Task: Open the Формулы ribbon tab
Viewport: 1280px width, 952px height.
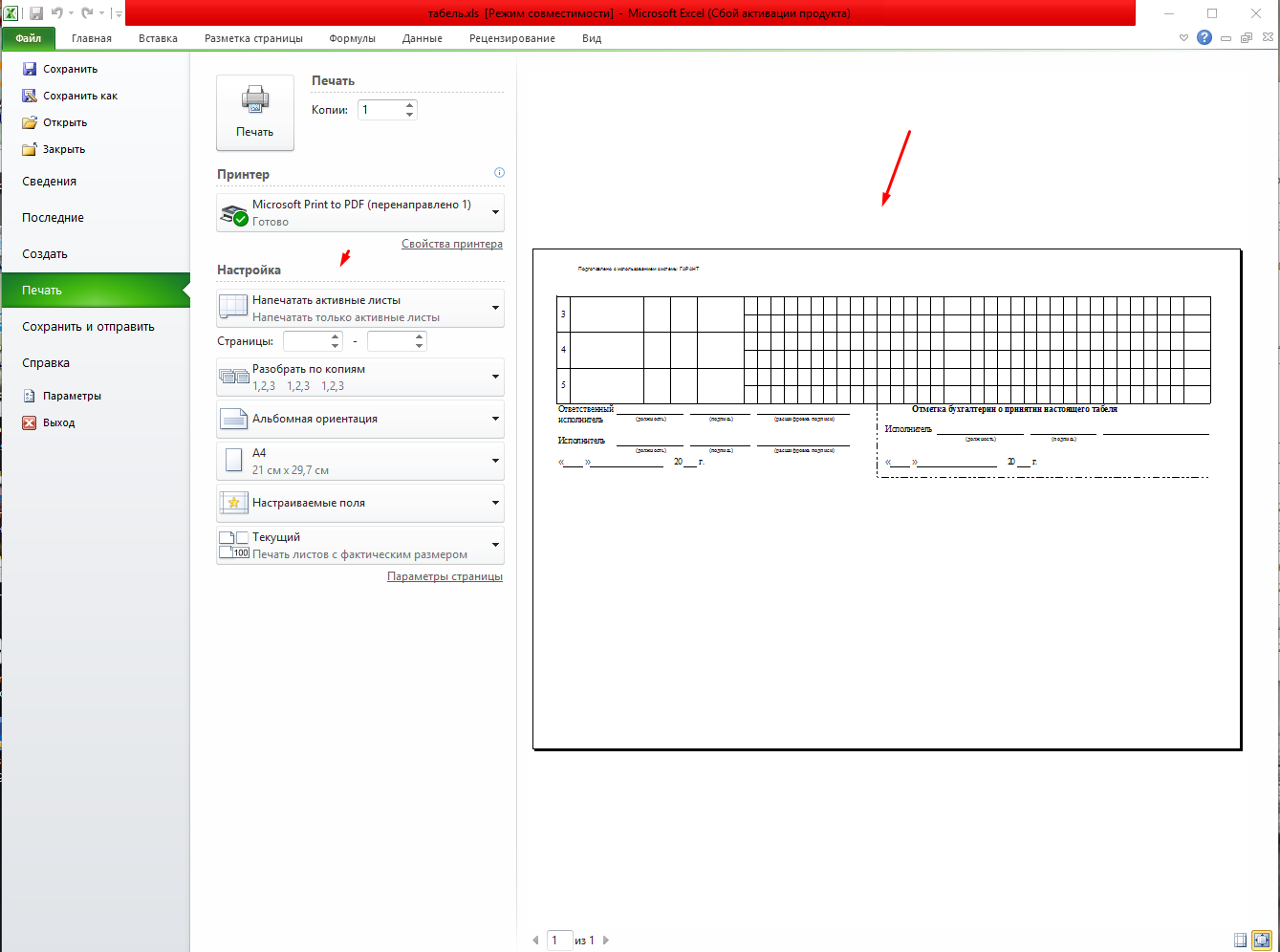Action: 352,38
